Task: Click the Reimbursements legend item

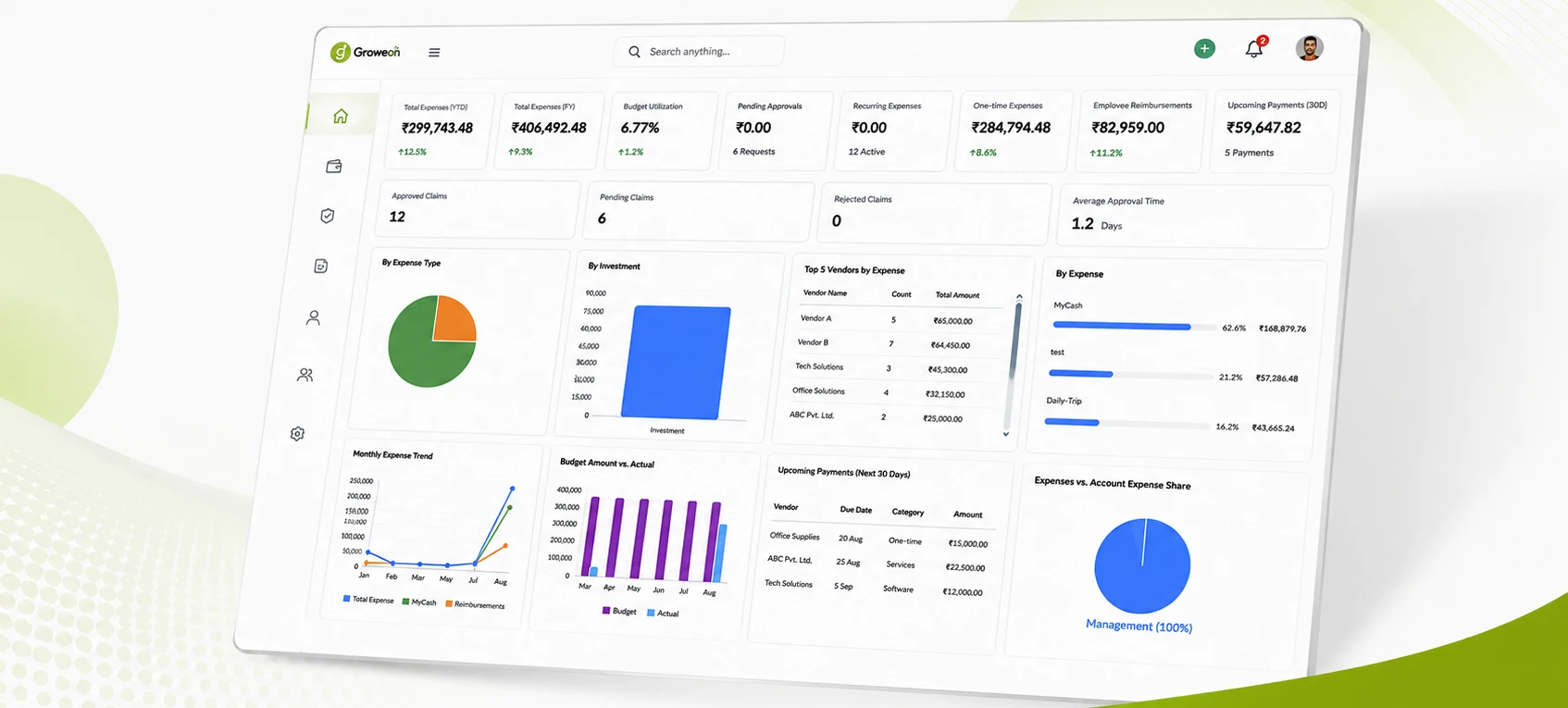Action: pos(476,604)
